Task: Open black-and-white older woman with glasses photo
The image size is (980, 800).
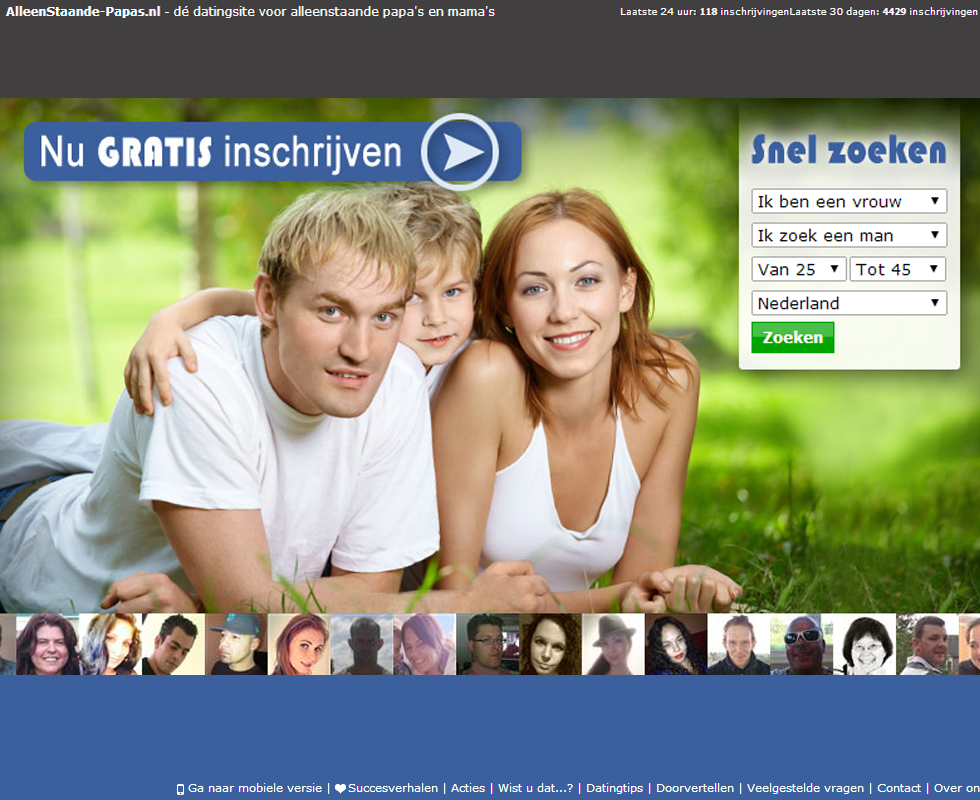Action: point(865,644)
